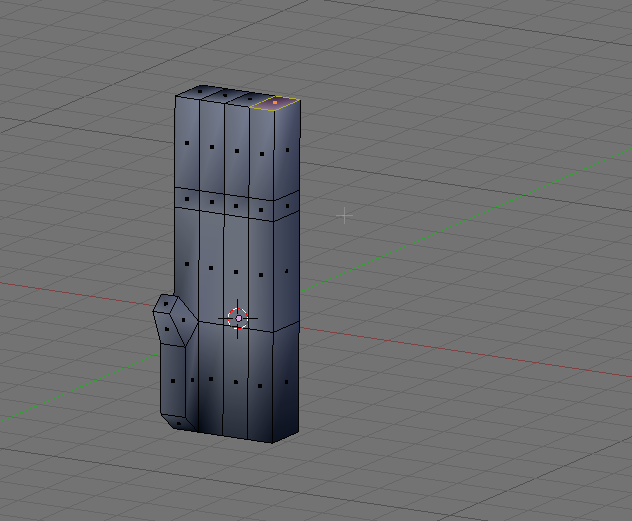The height and width of the screenshot is (521, 632).
Task: Select the dot of the leftmost upper front face
Action: pyautogui.click(x=187, y=143)
